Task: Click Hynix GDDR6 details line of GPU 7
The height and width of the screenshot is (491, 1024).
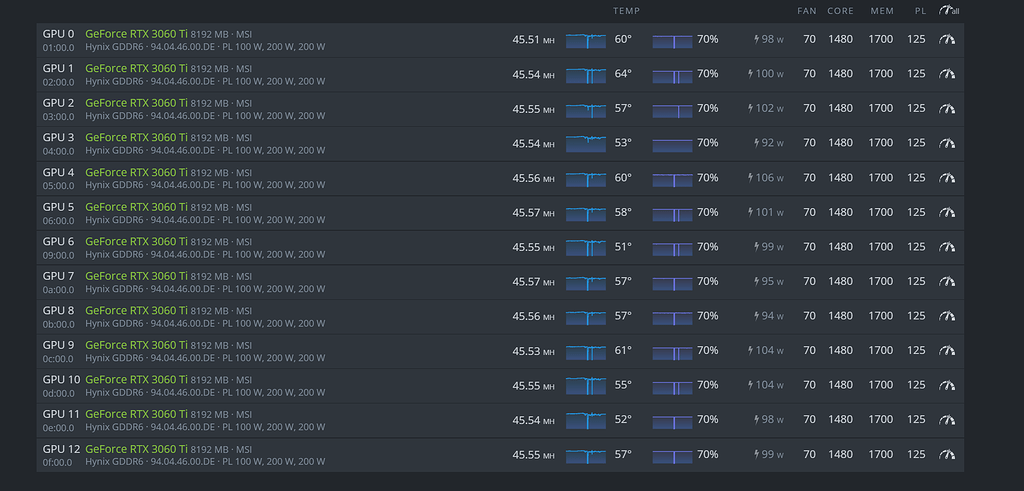Action: coord(205,289)
